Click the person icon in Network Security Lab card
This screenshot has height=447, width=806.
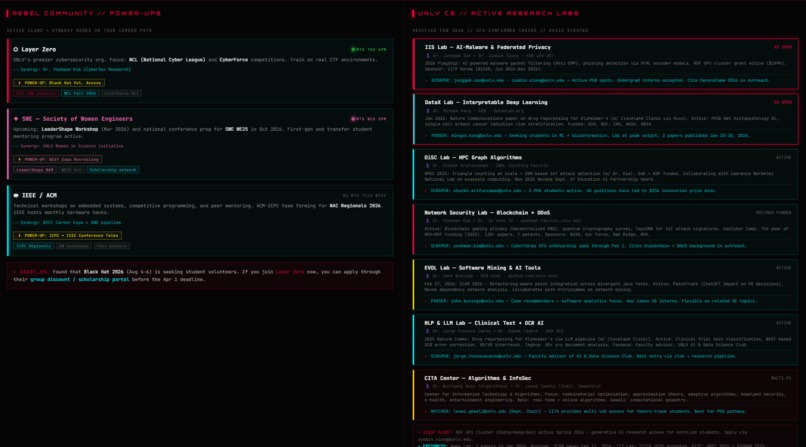[x=427, y=220]
